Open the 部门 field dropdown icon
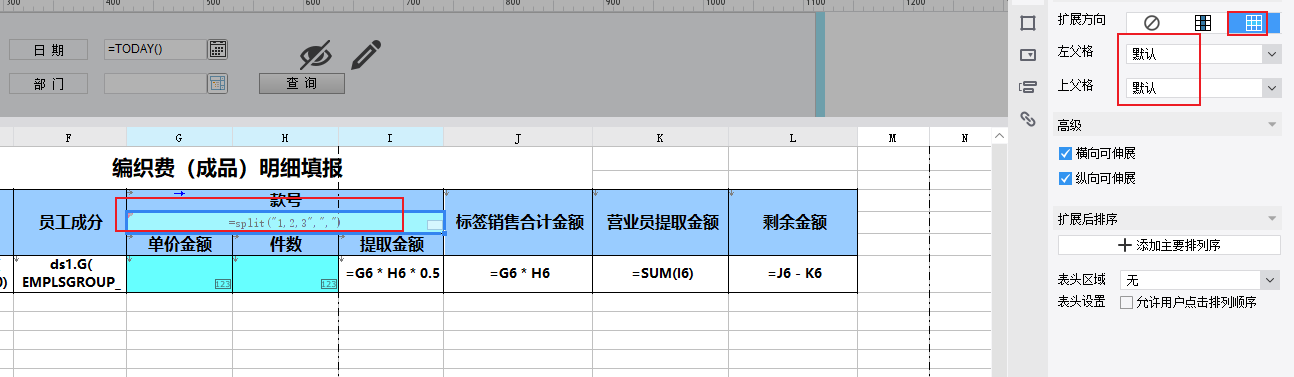Viewport: 1294px width, 377px height. pos(218,83)
